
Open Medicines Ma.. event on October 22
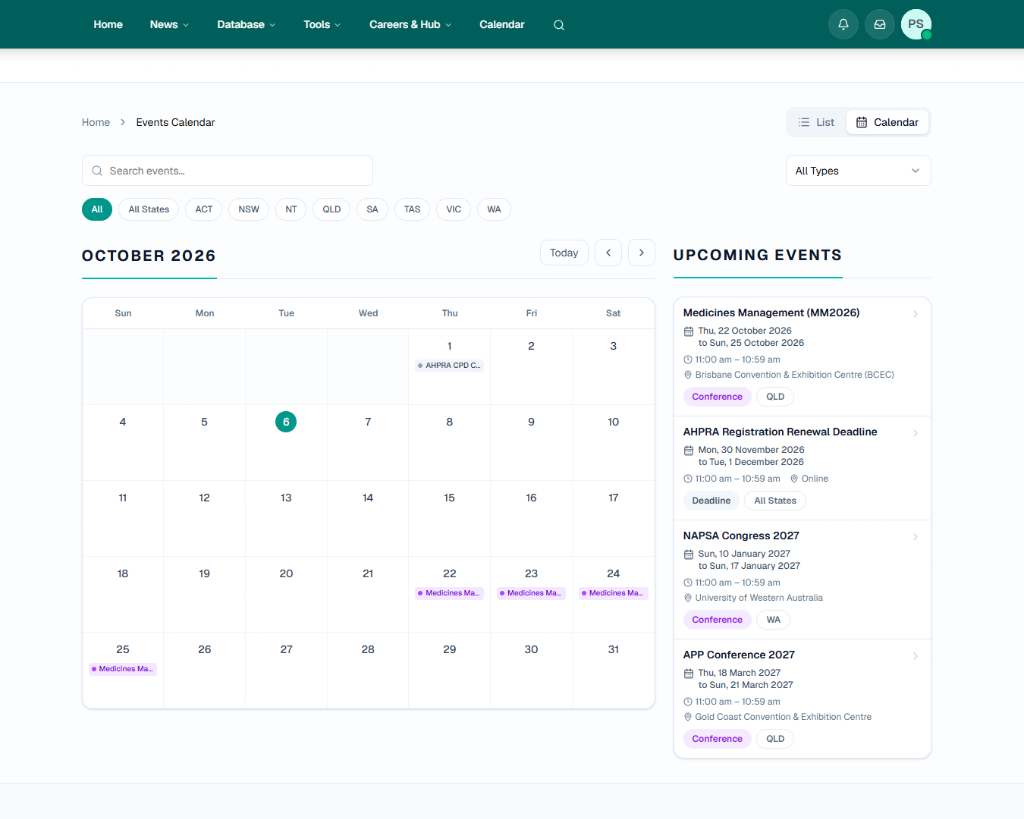pos(449,593)
